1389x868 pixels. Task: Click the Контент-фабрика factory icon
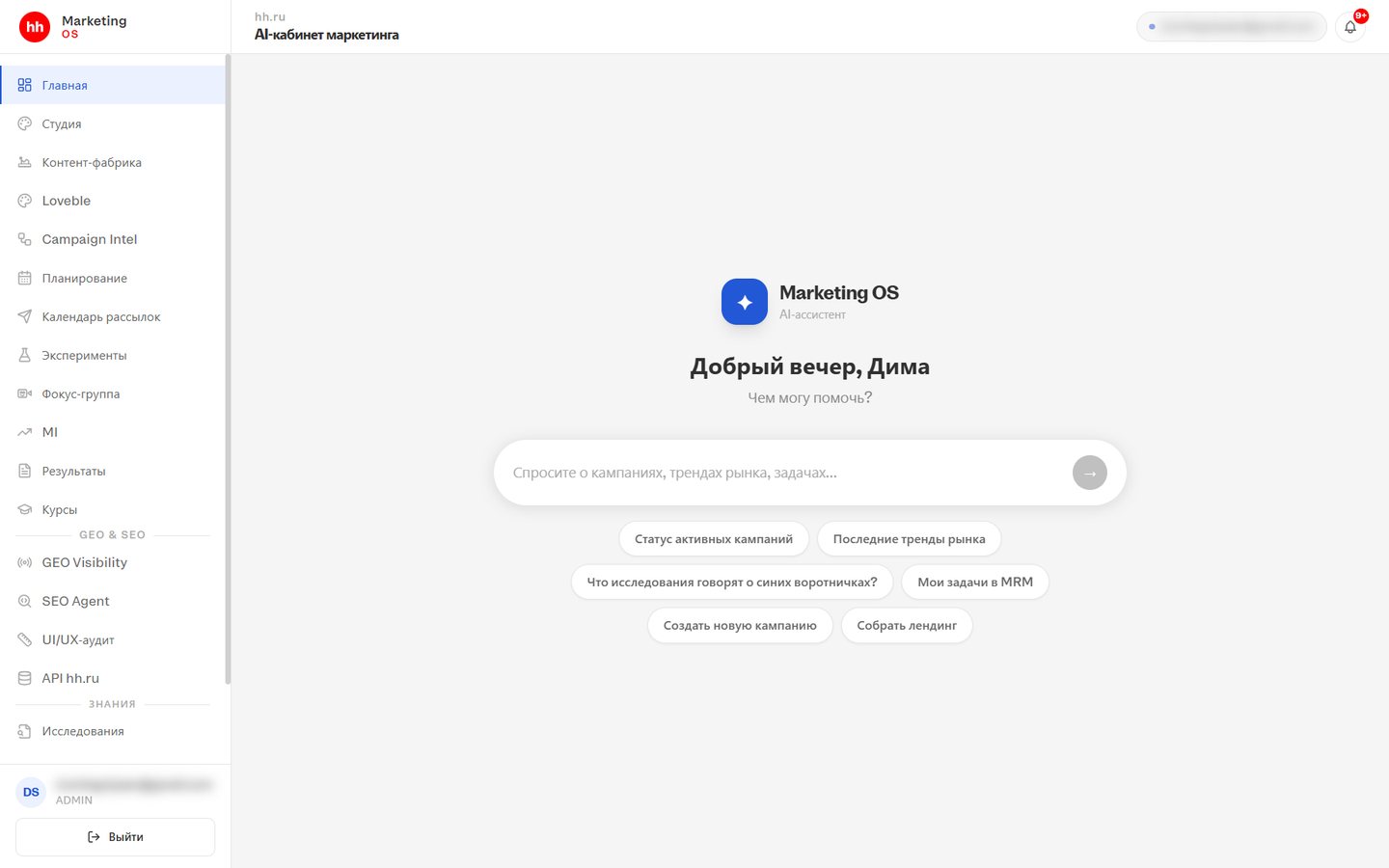(x=25, y=162)
